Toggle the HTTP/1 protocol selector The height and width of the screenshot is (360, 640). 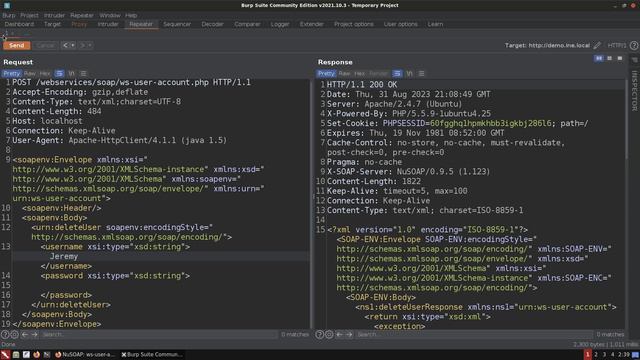617,45
